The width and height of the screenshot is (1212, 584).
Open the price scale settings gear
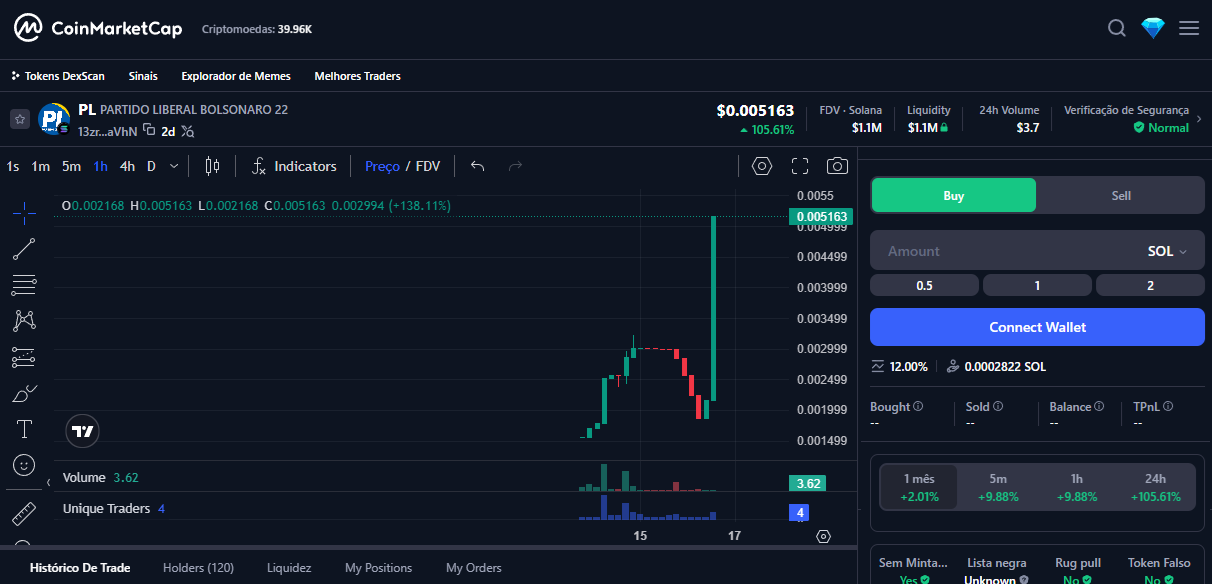click(823, 537)
